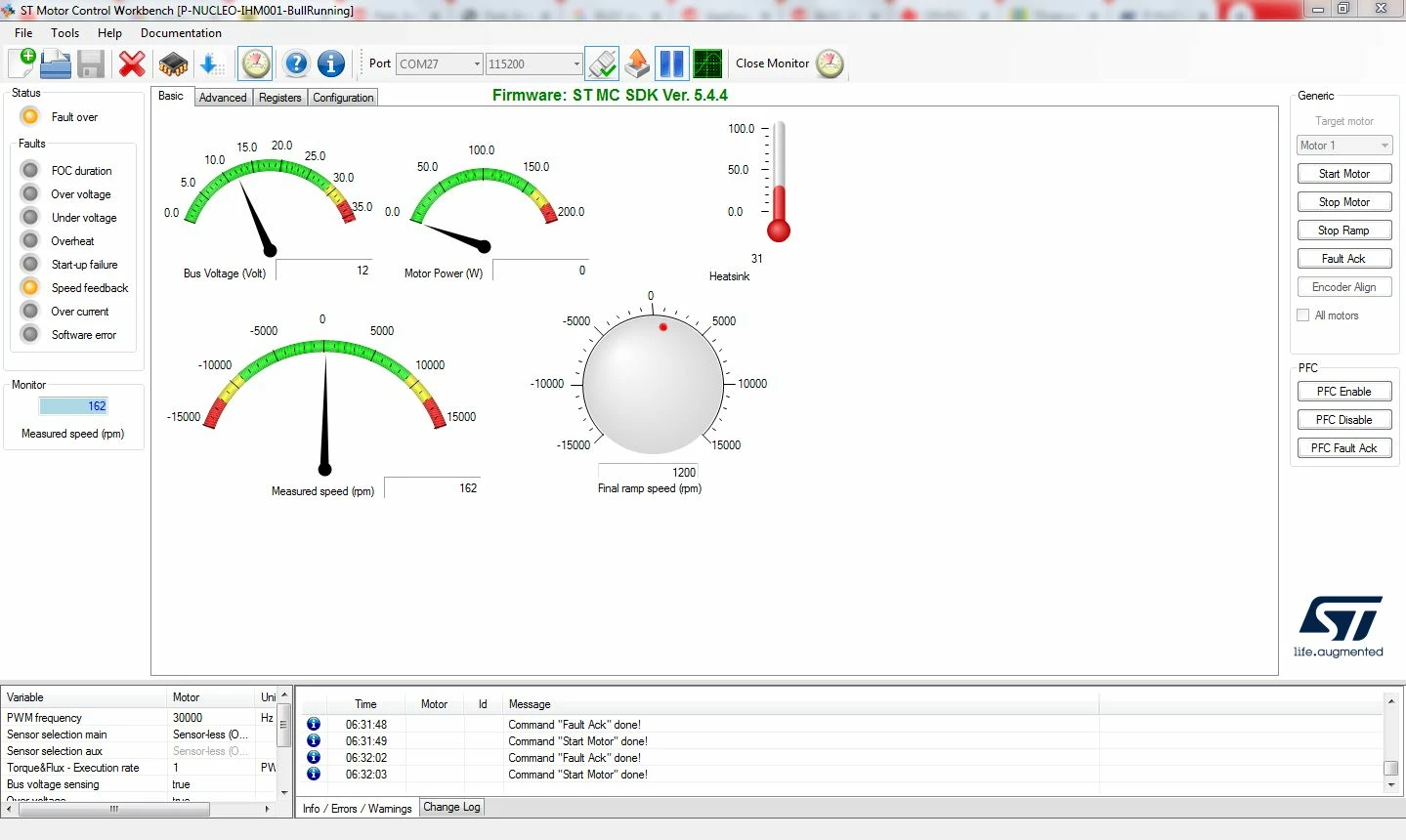Click the info icon of the 06:31:49 log entry
1406x840 pixels.
314,740
